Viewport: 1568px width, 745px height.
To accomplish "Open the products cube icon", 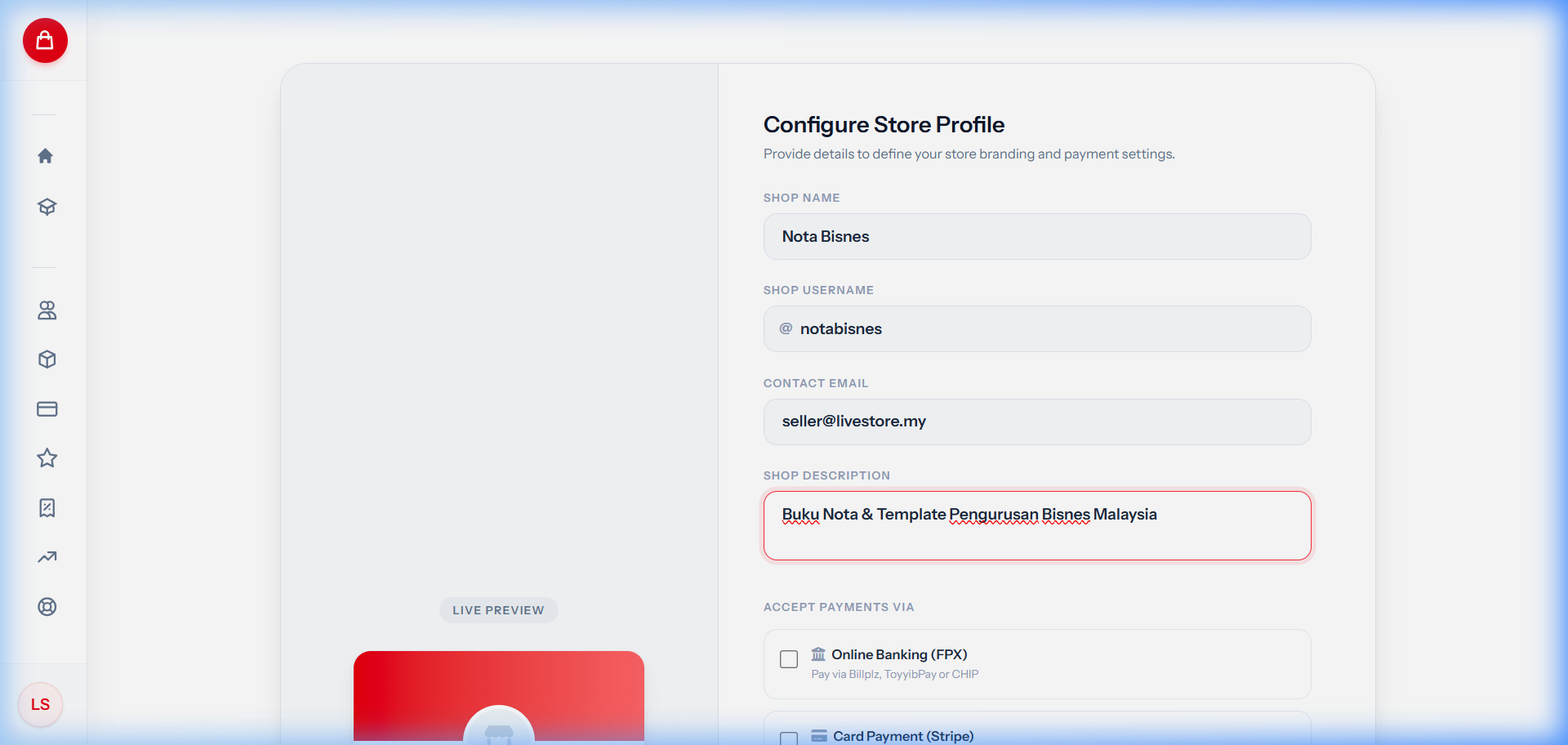I will coord(47,359).
